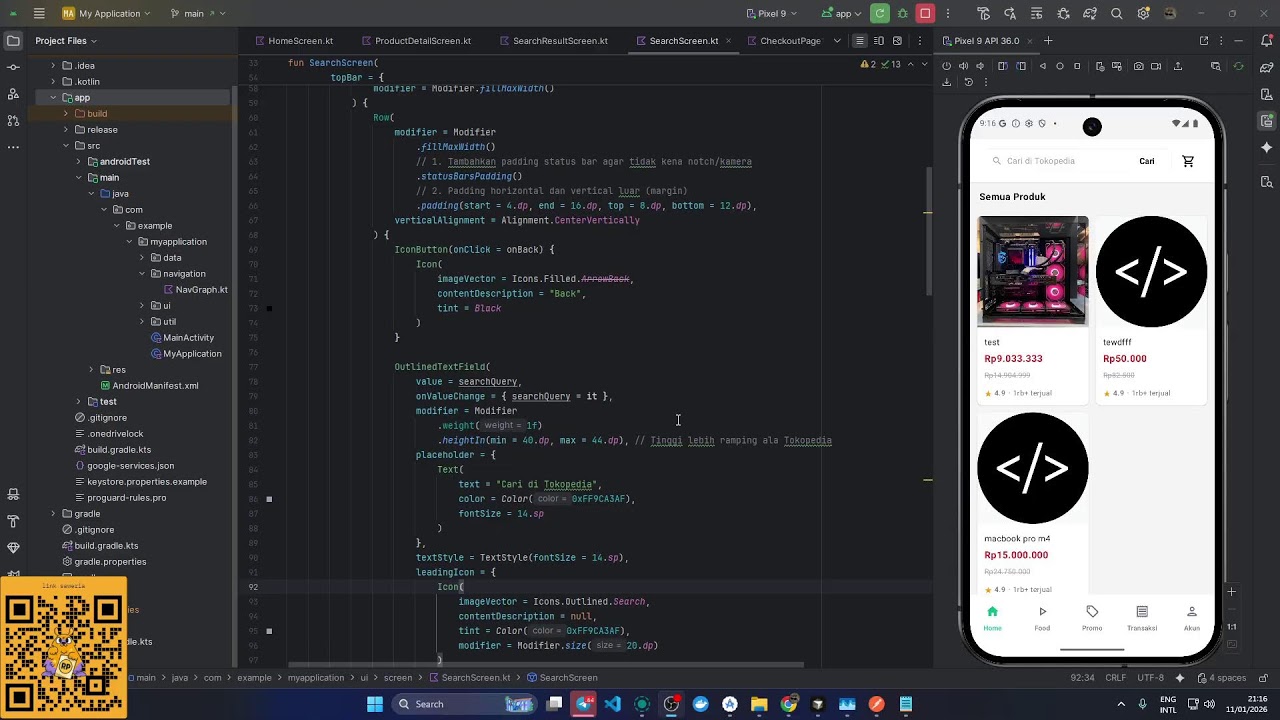Screen dimensions: 1280x720
Task: Click emulator Home circle button
Action: 1060,66
